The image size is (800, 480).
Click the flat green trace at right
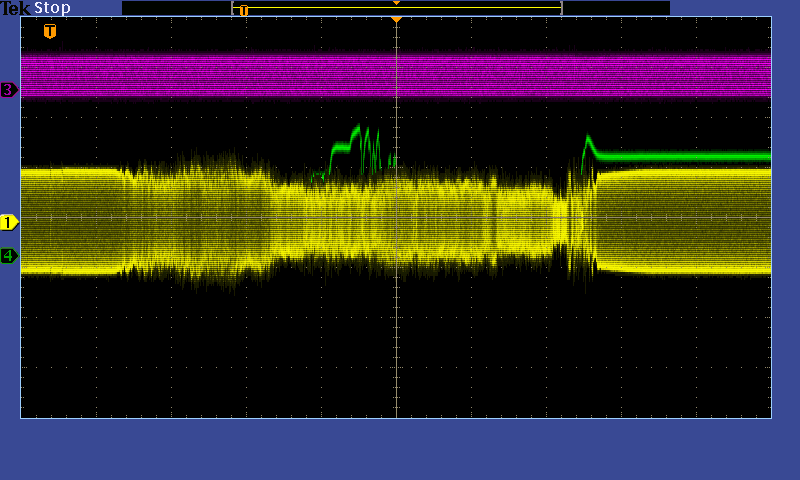pos(690,157)
